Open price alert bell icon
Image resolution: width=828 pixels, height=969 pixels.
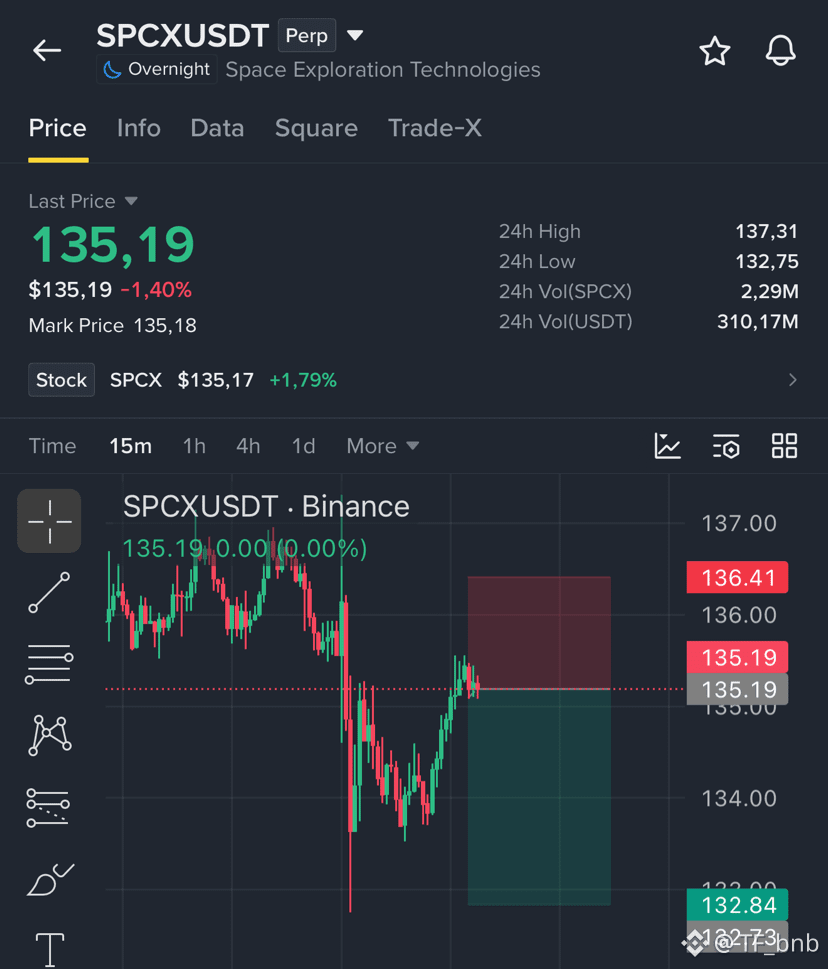[x=780, y=51]
